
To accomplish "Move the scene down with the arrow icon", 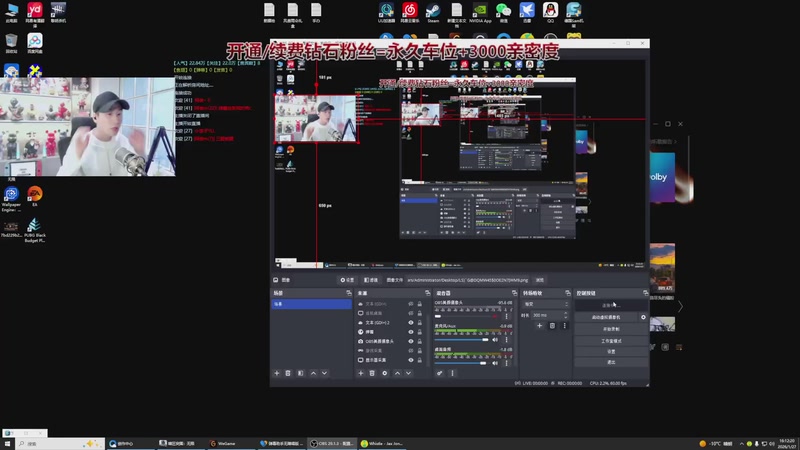I will [324, 373].
